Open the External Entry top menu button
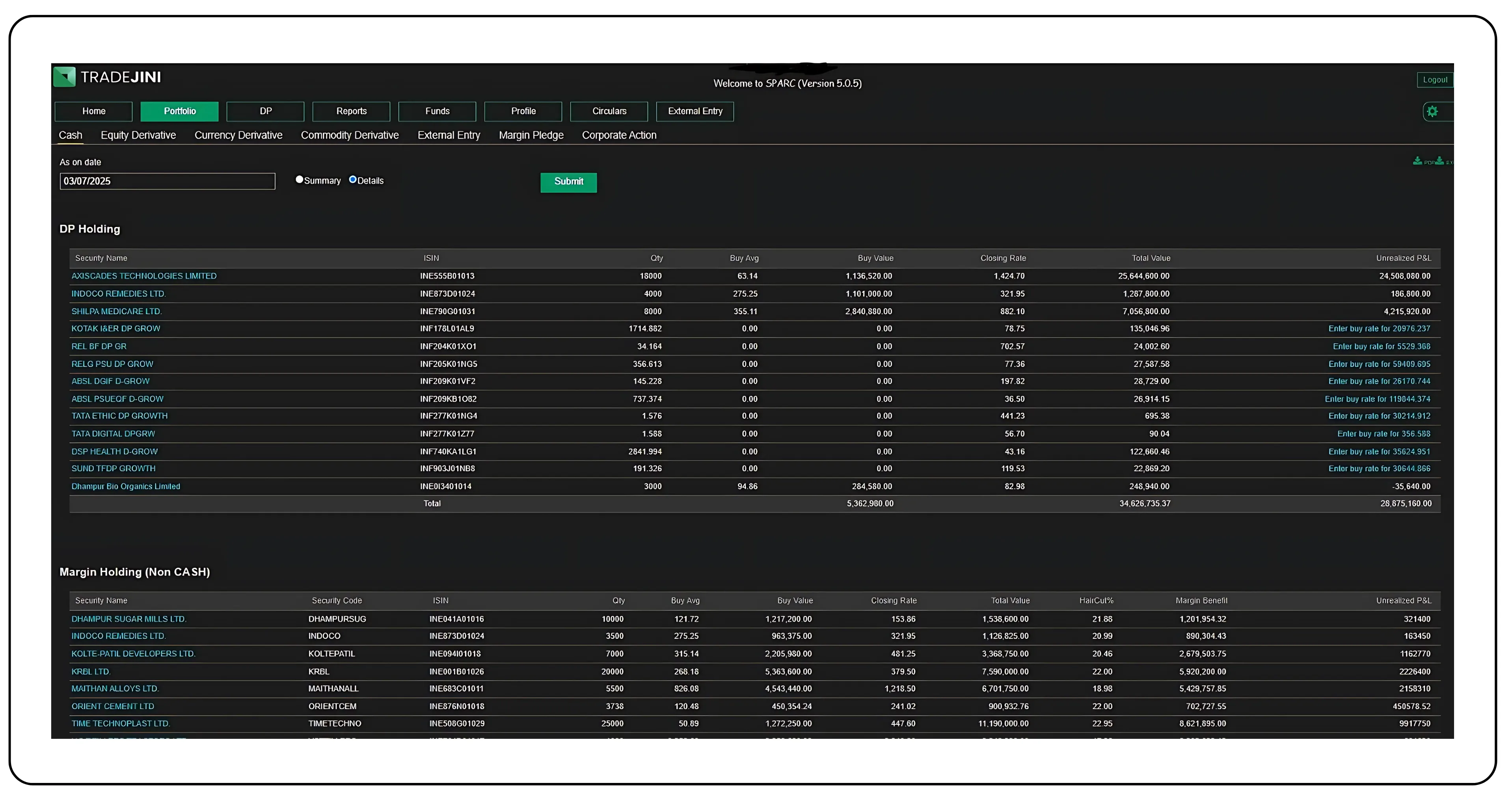This screenshot has height=792, width=1512. (695, 112)
